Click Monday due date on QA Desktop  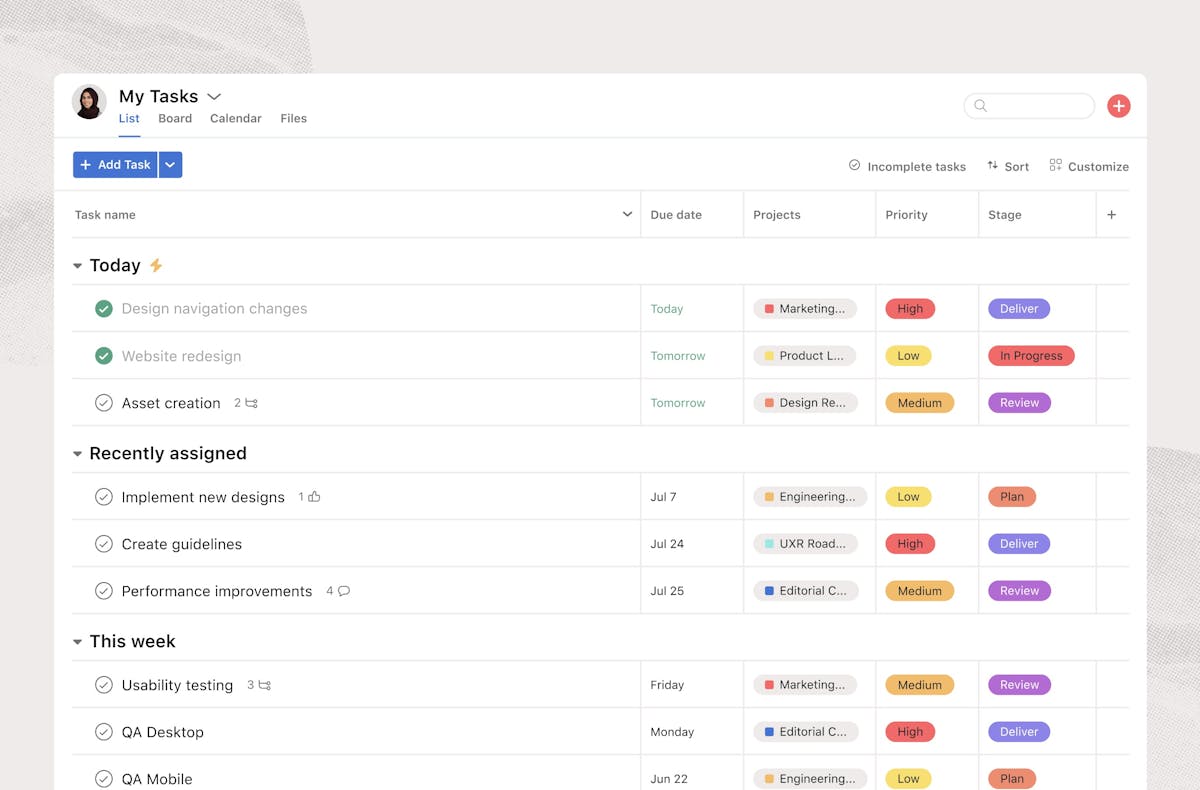coord(672,732)
